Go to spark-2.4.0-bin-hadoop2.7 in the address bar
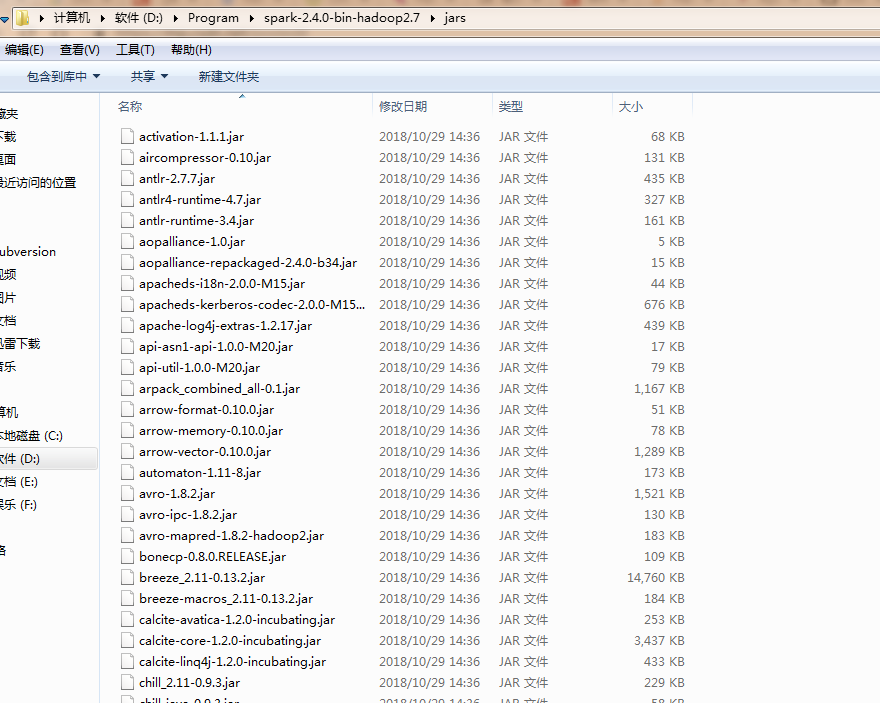The image size is (880, 703). click(342, 18)
